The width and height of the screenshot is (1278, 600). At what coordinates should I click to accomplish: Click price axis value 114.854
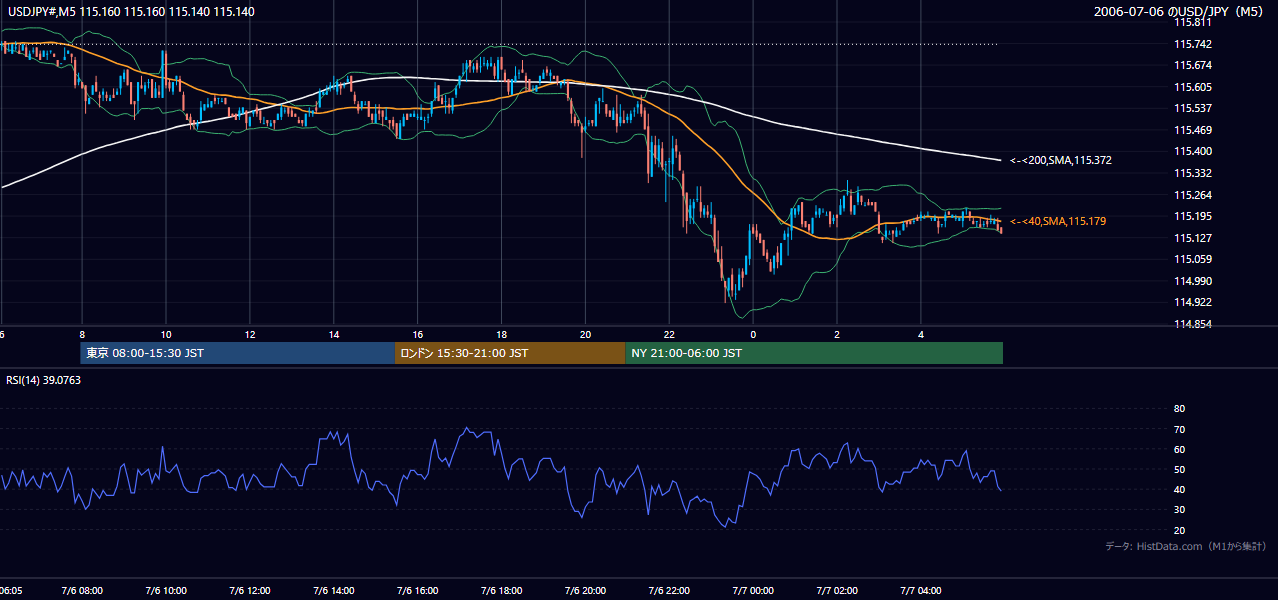tap(1194, 324)
